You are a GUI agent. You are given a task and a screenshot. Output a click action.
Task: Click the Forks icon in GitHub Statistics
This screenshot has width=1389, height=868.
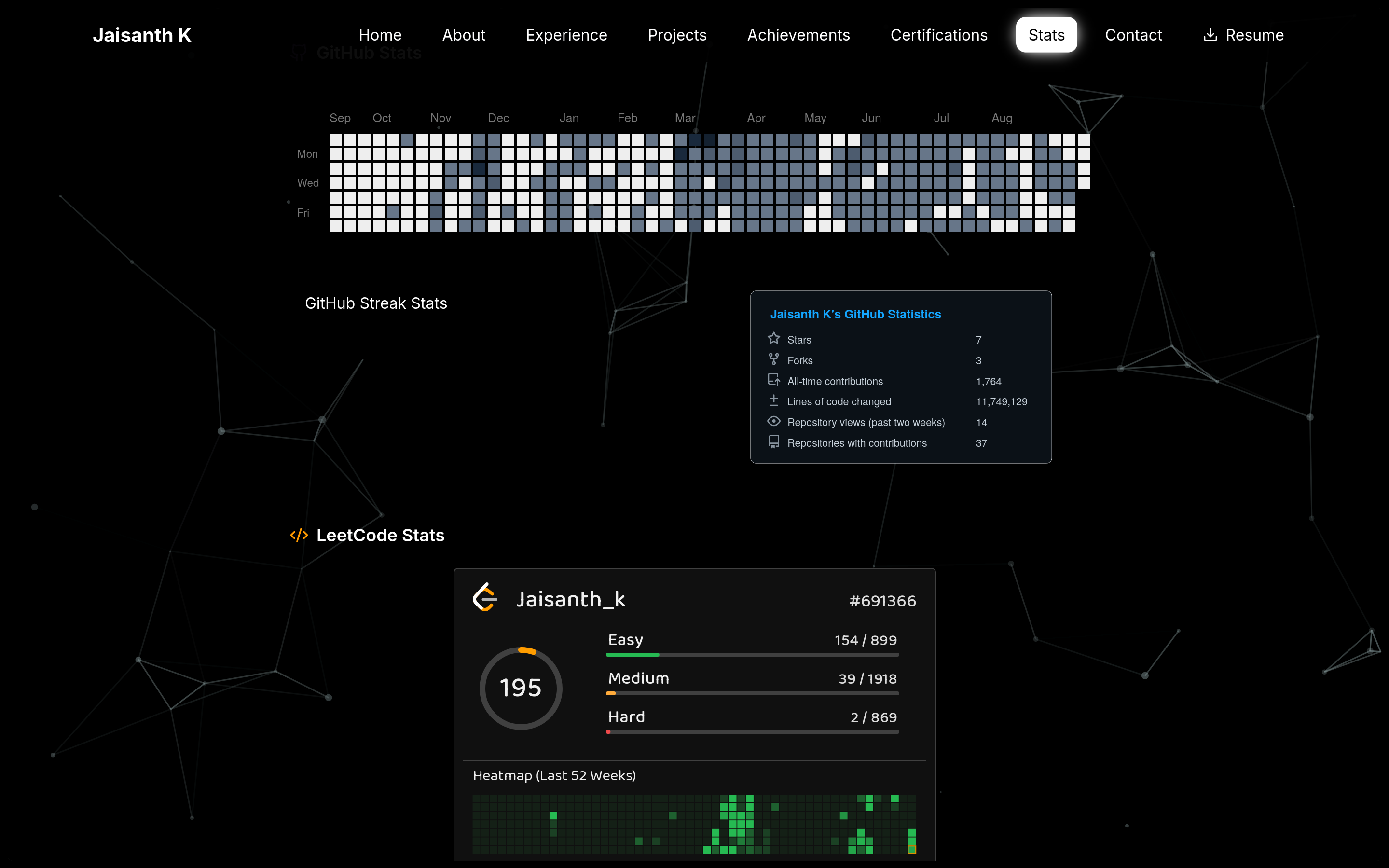[x=774, y=359]
